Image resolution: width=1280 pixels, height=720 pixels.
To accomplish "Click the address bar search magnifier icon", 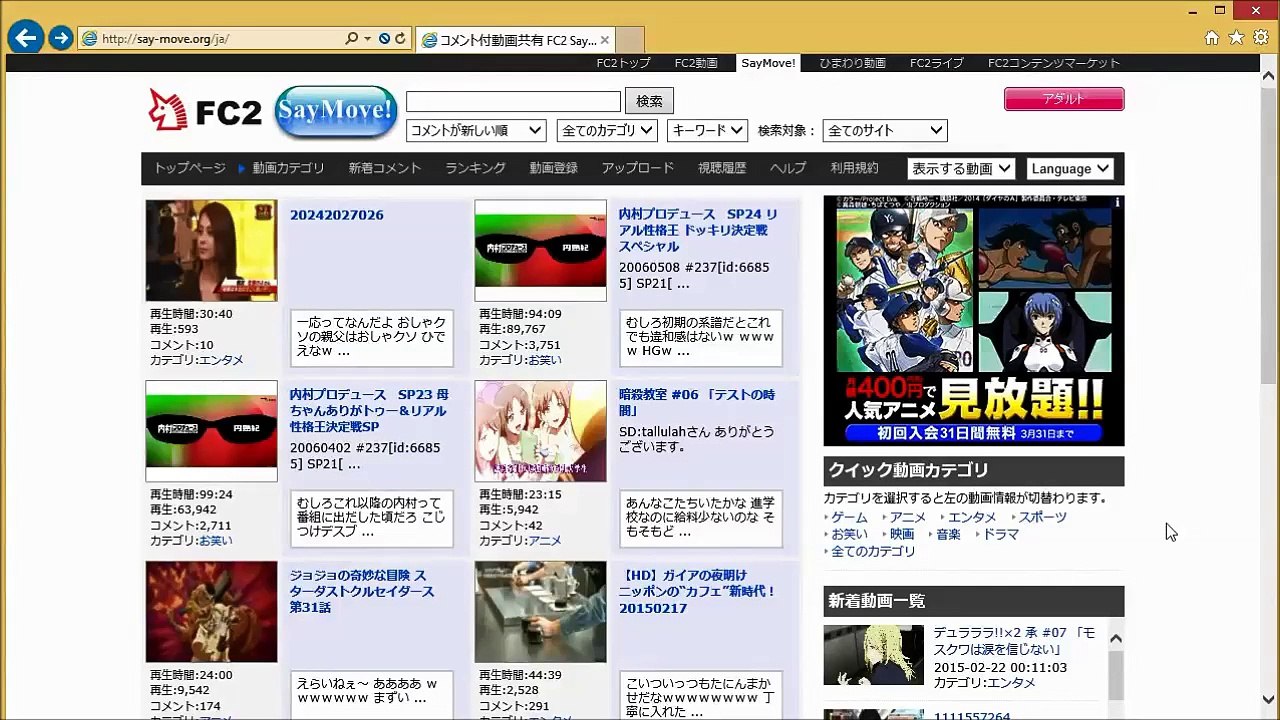I will click(351, 39).
